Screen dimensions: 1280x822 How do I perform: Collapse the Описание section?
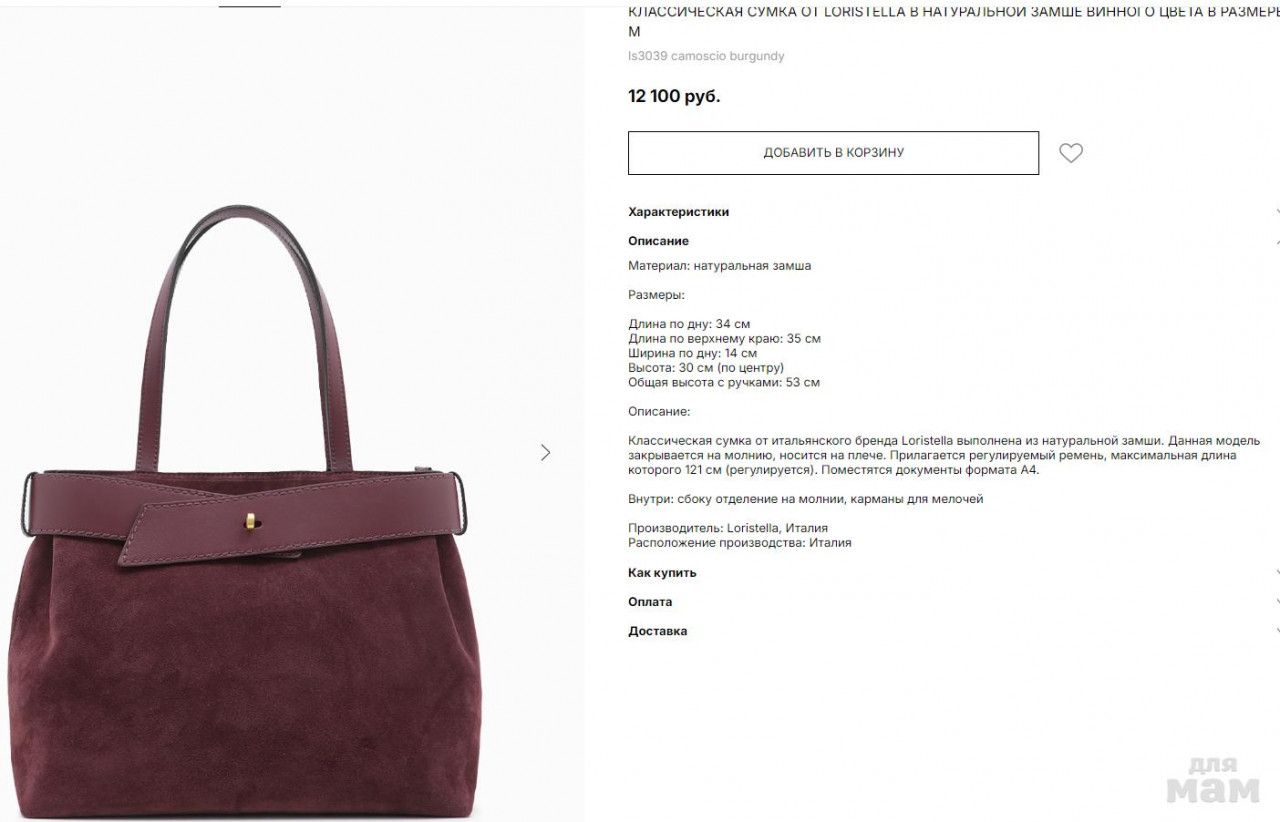(954, 241)
